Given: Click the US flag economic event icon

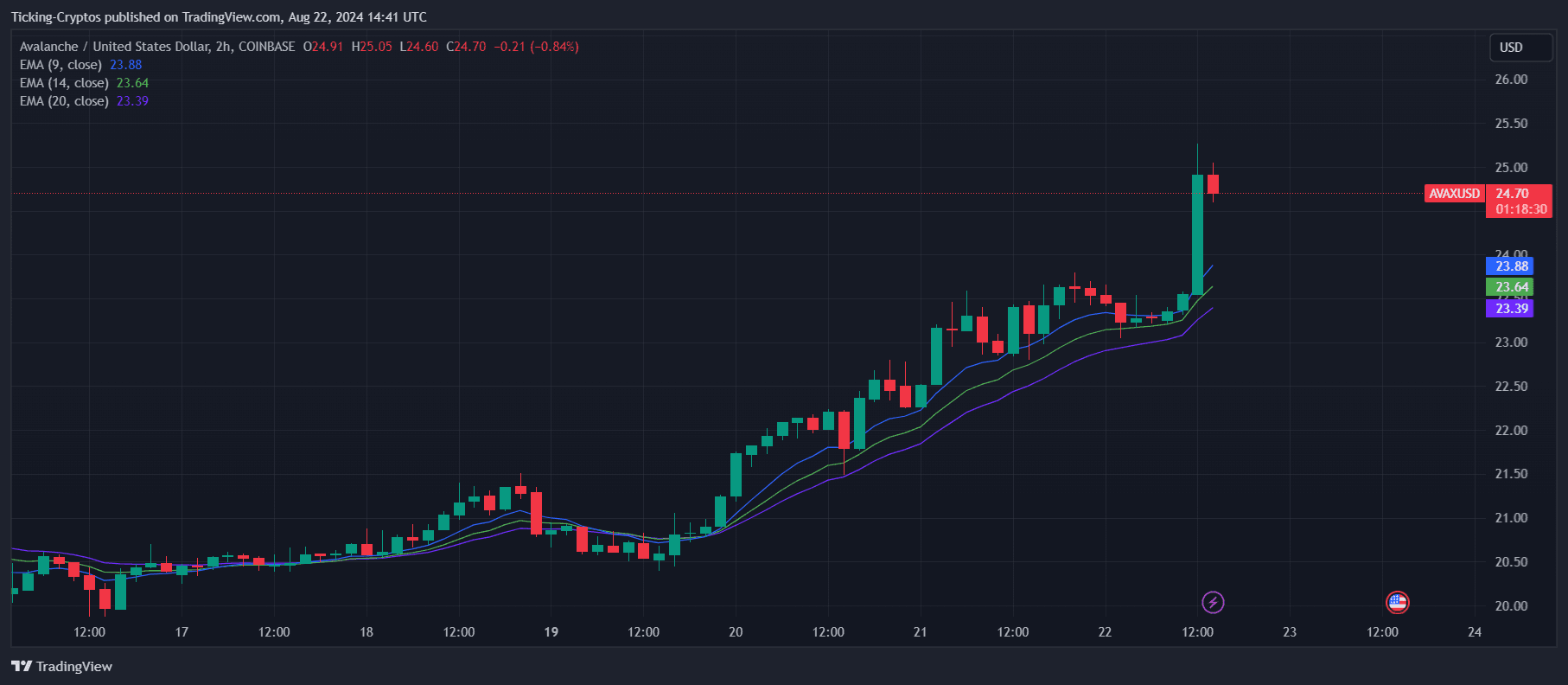Looking at the screenshot, I should pyautogui.click(x=1397, y=602).
